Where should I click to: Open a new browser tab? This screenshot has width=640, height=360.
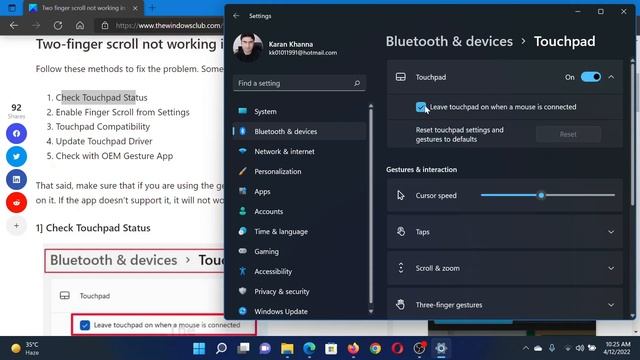tap(152, 8)
